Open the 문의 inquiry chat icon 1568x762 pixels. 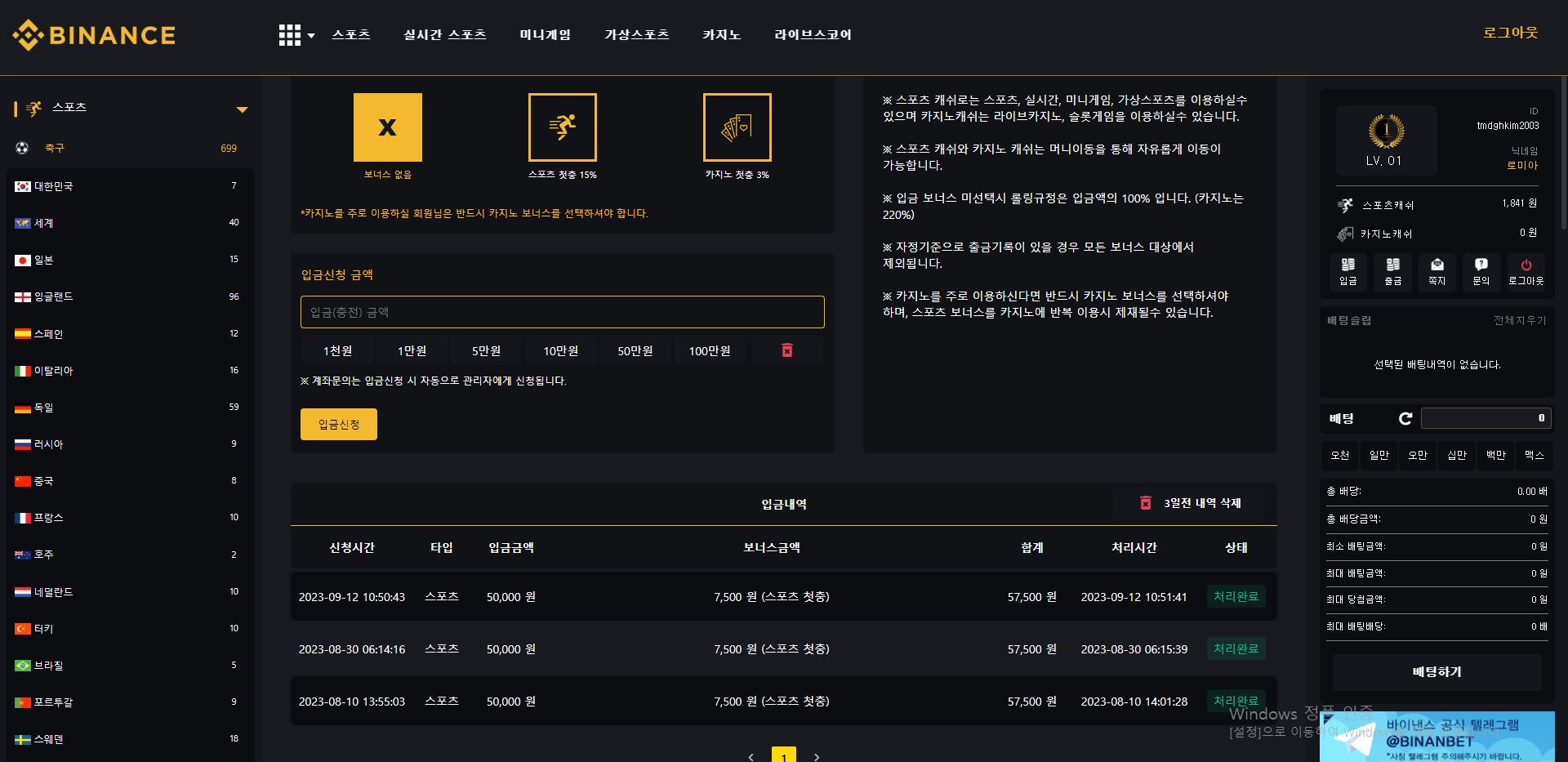tap(1481, 270)
